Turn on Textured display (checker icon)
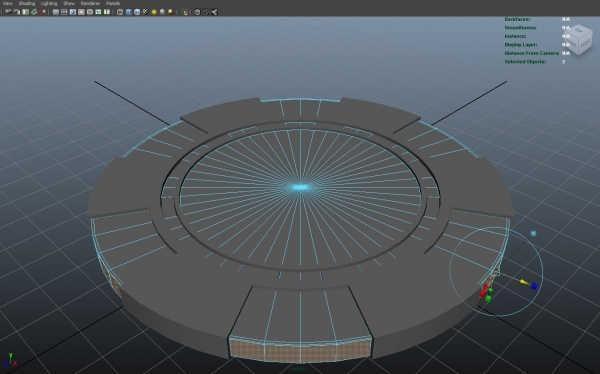The width and height of the screenshot is (600, 374). pos(145,12)
